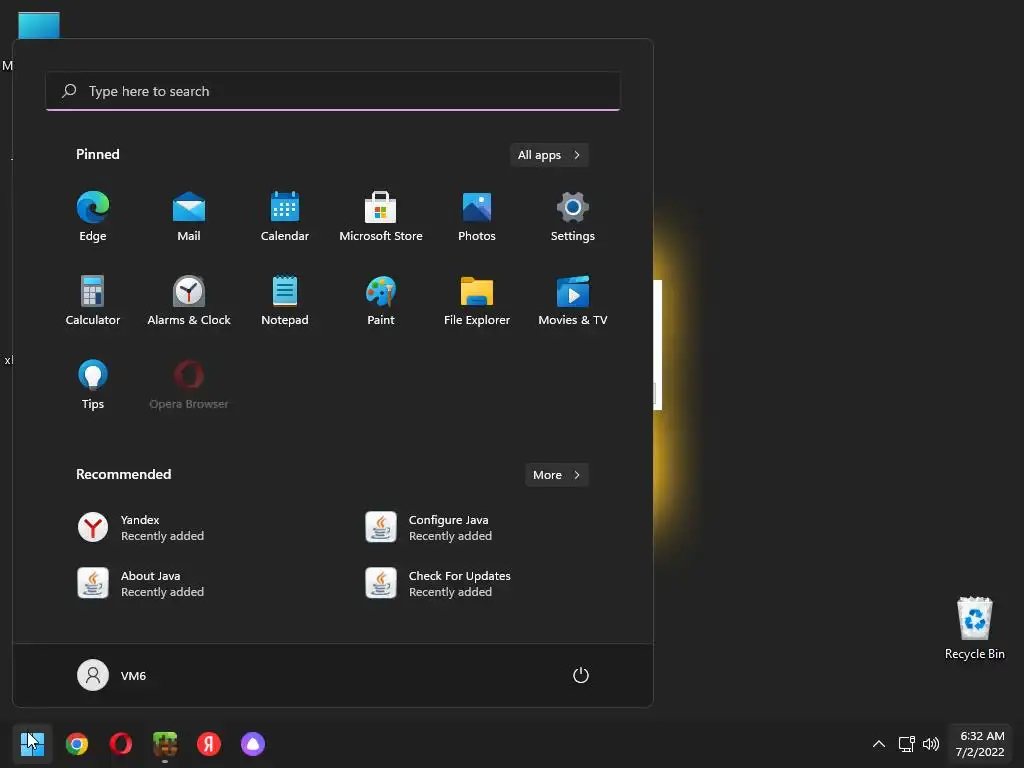Screen dimensions: 1024x768
Task: Open Movies & TV
Action: click(573, 300)
